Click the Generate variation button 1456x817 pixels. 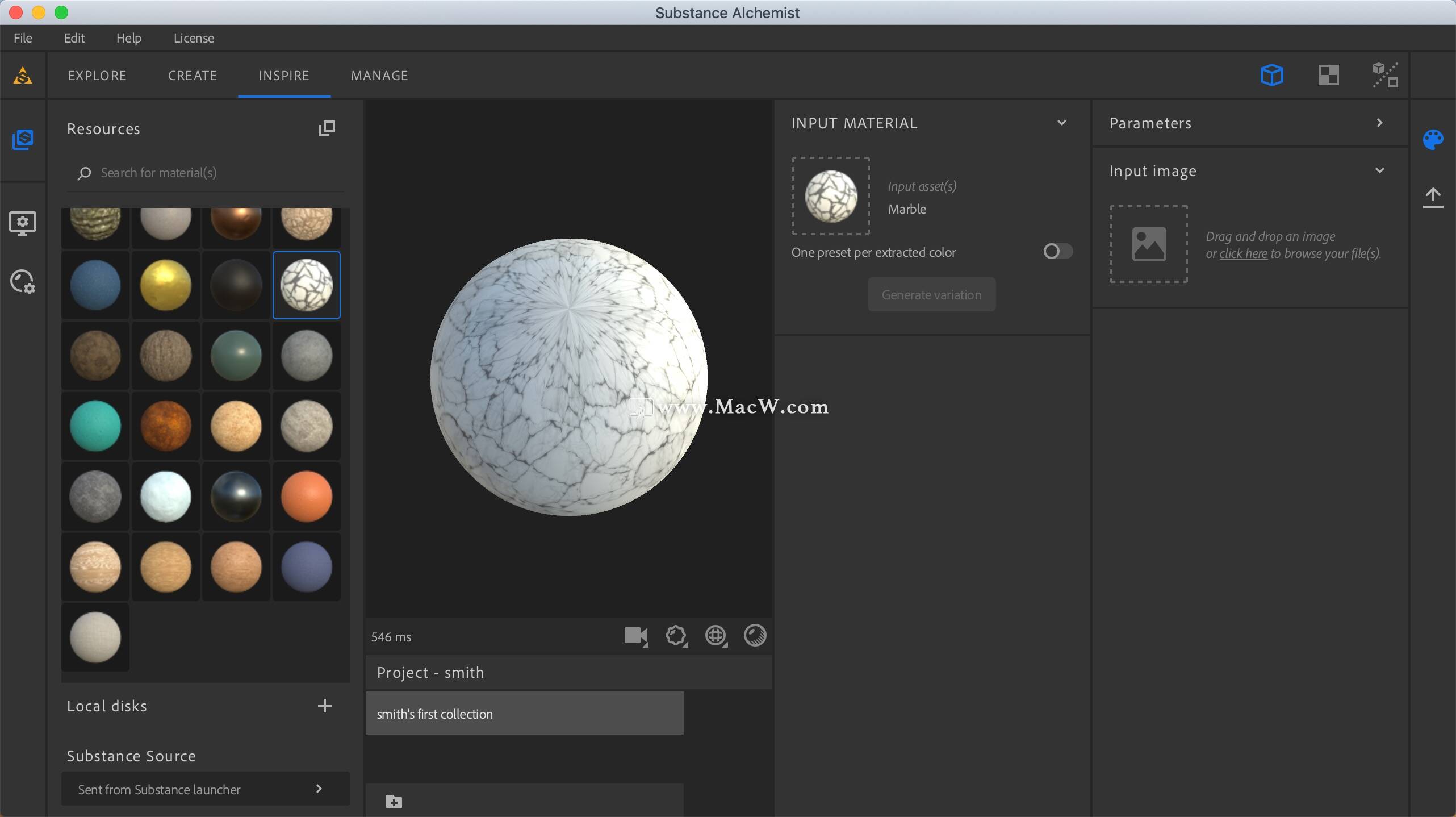[x=931, y=294]
